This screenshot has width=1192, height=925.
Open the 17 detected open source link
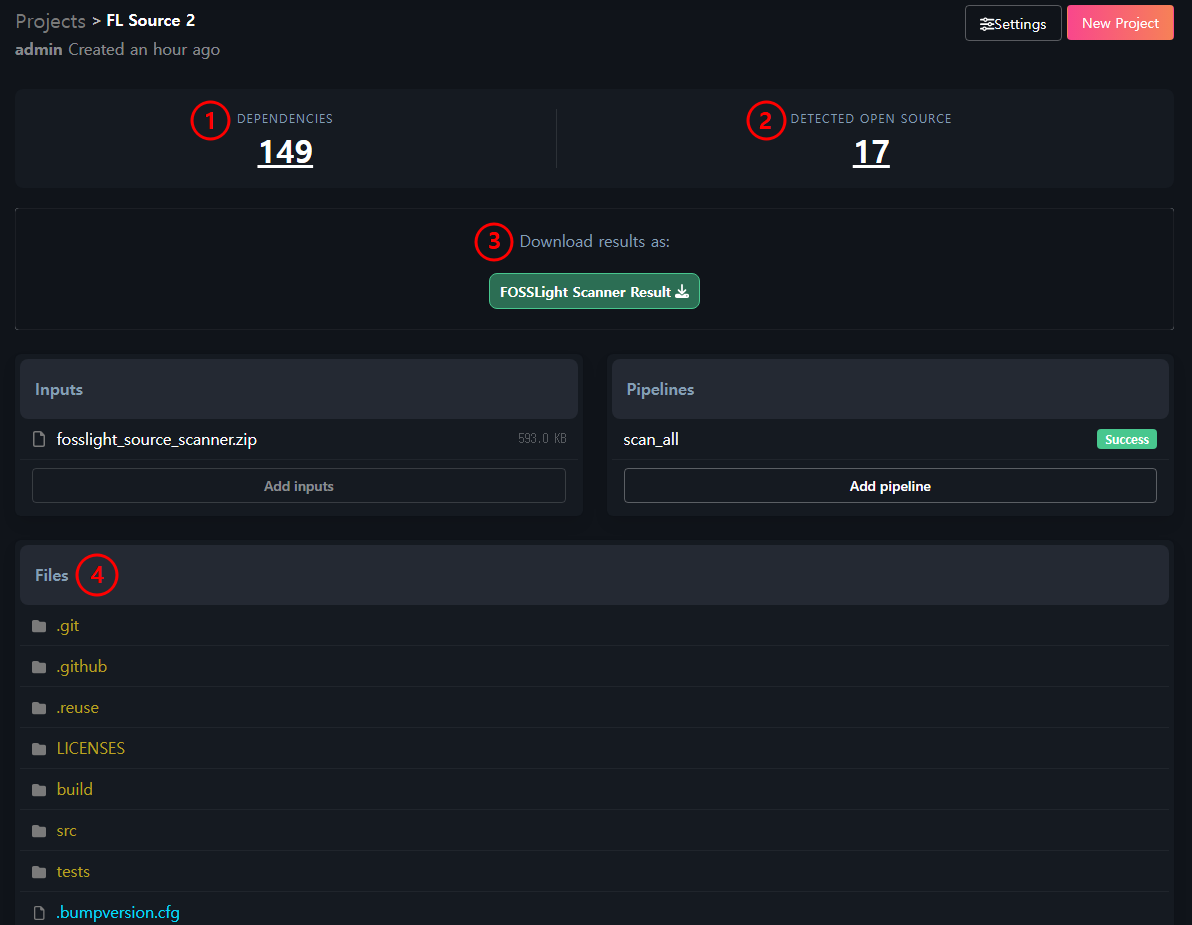pos(871,152)
